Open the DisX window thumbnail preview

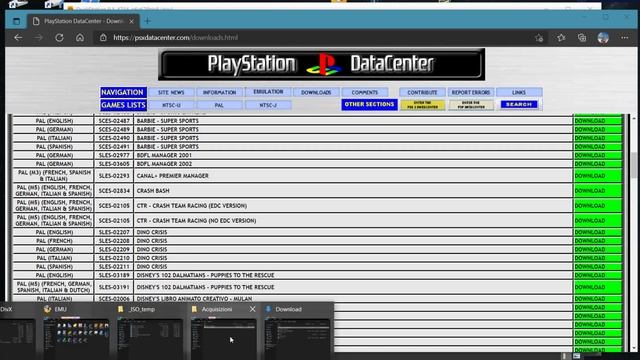click(x=18, y=331)
